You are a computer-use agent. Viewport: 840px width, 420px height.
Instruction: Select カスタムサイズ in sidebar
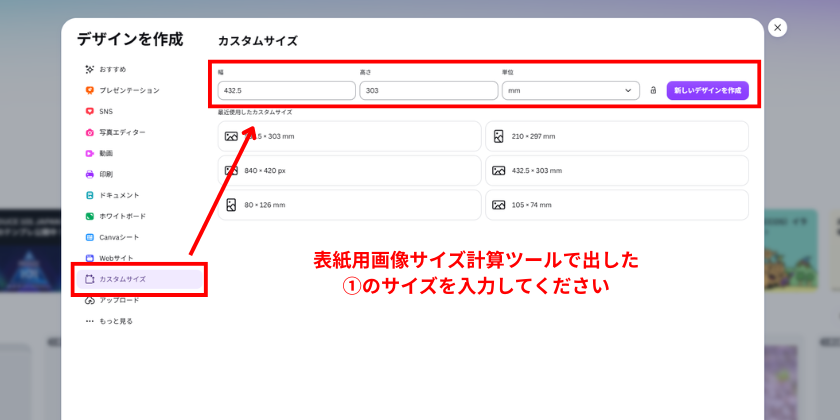tap(139, 279)
